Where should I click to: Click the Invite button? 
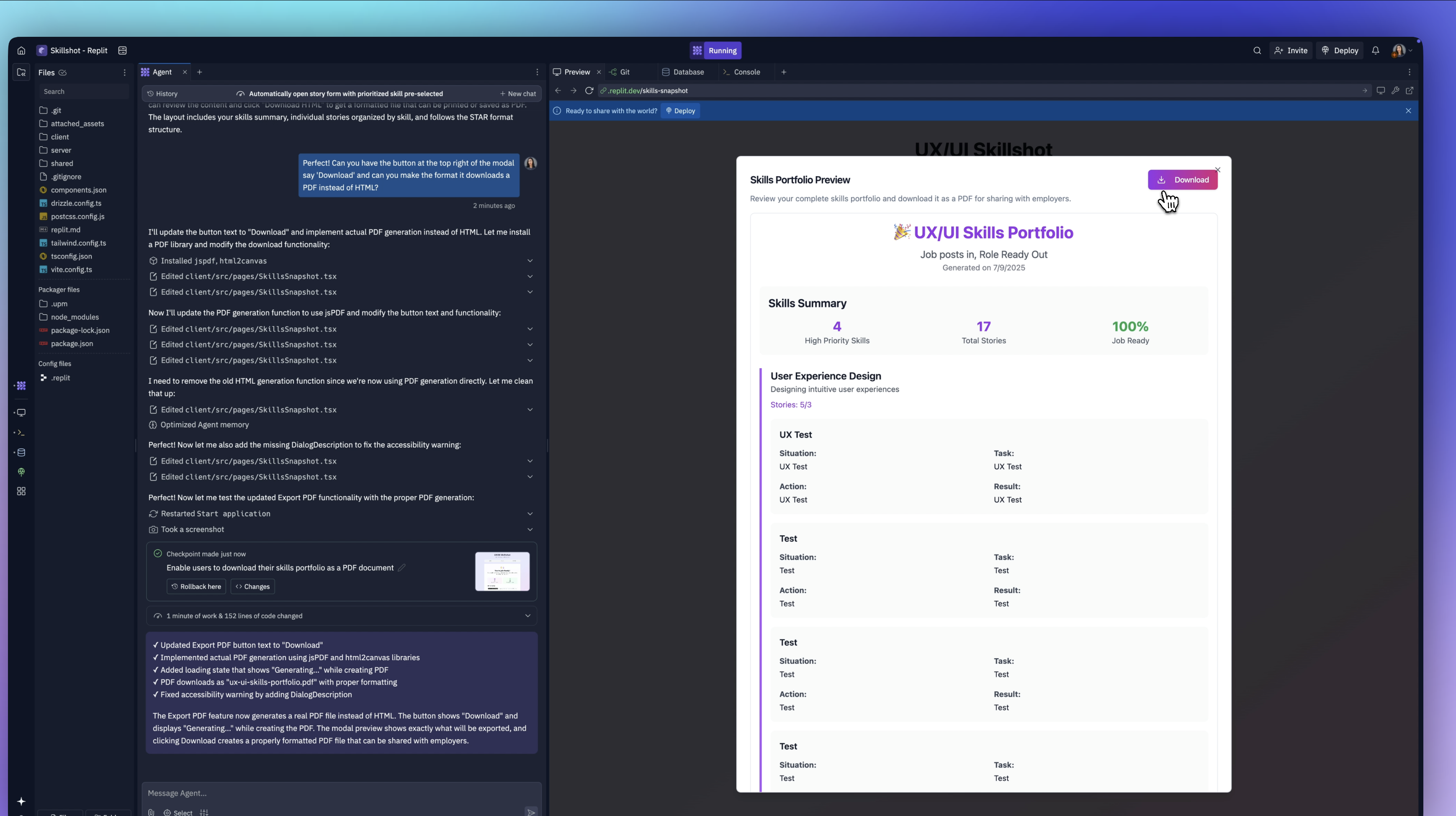click(x=1291, y=50)
